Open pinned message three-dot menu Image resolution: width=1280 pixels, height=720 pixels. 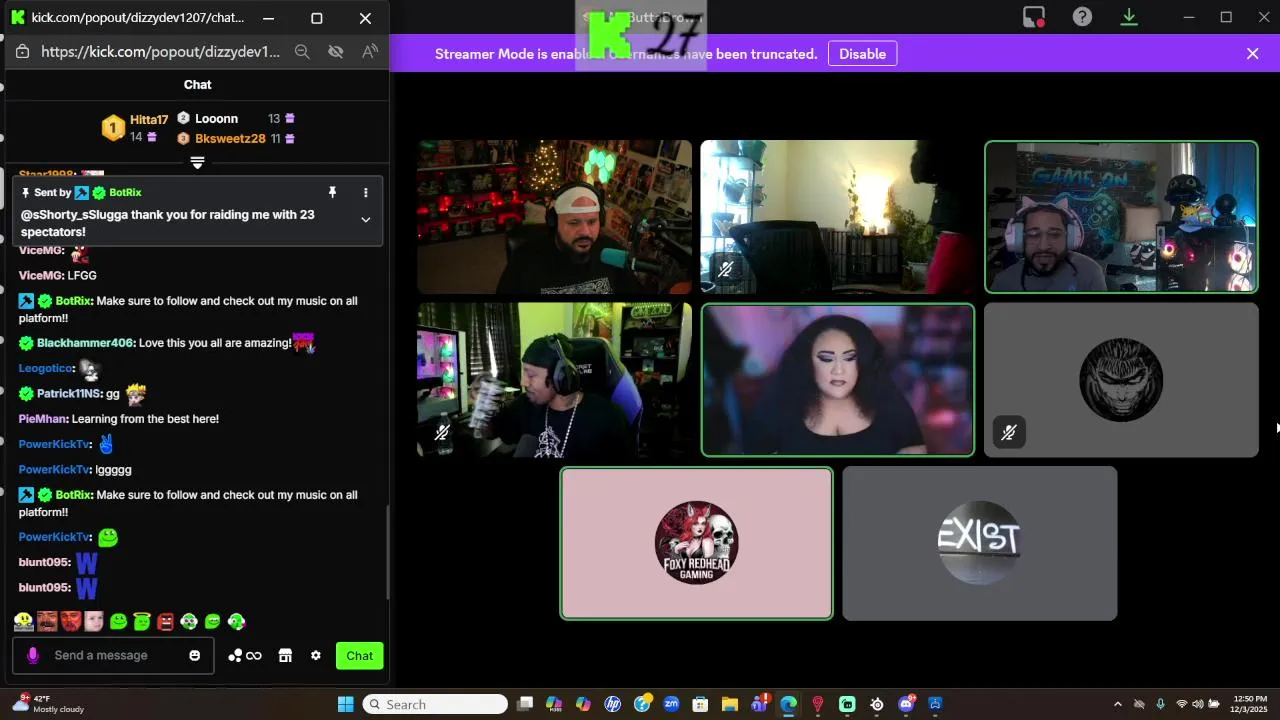[x=366, y=192]
